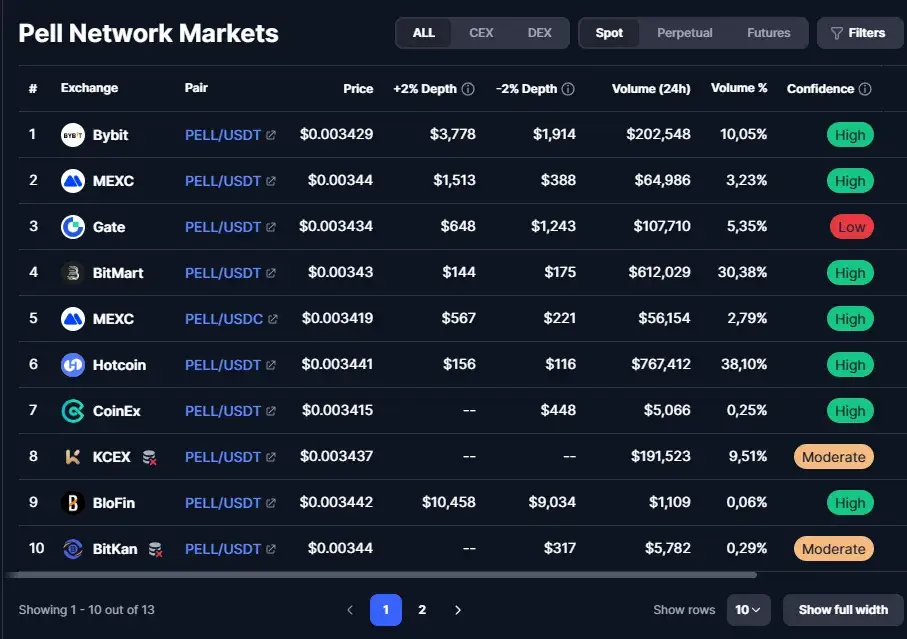Screen dimensions: 907x639
Task: Click external link icon in Bybit row
Action: coord(271,135)
